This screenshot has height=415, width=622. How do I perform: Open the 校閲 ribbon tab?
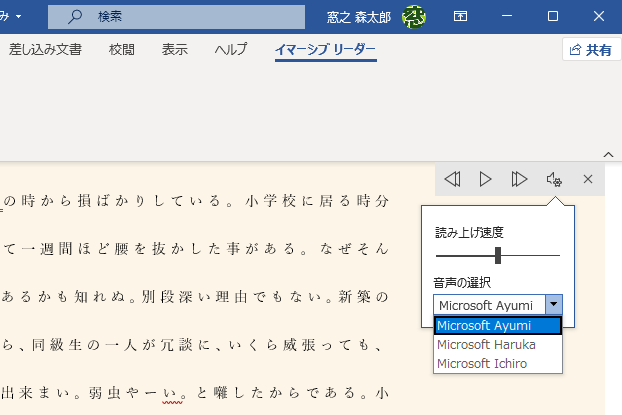pyautogui.click(x=122, y=50)
